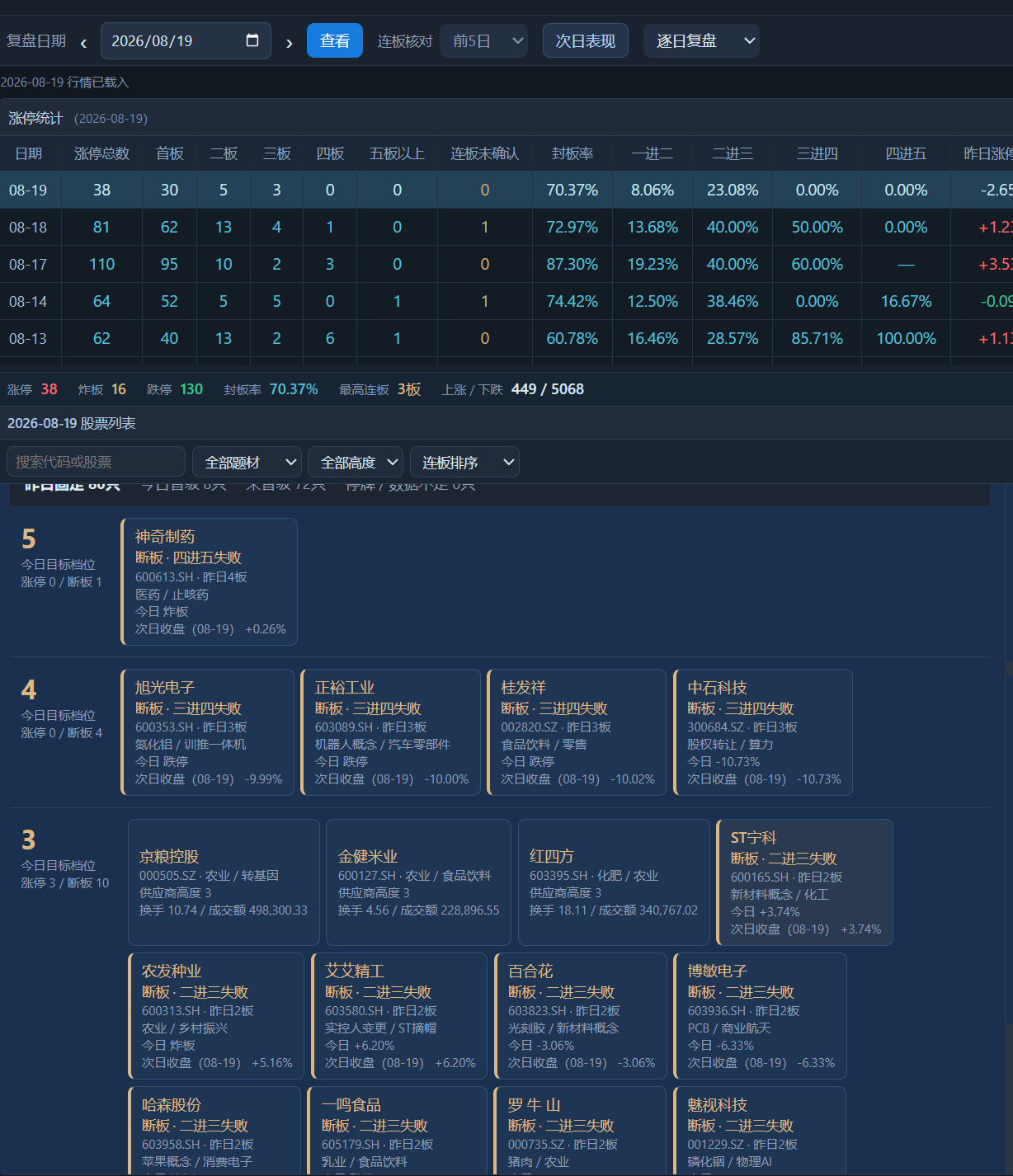This screenshot has width=1013, height=1176.
Task: Open the 金健米业 stock card
Action: pos(418,882)
